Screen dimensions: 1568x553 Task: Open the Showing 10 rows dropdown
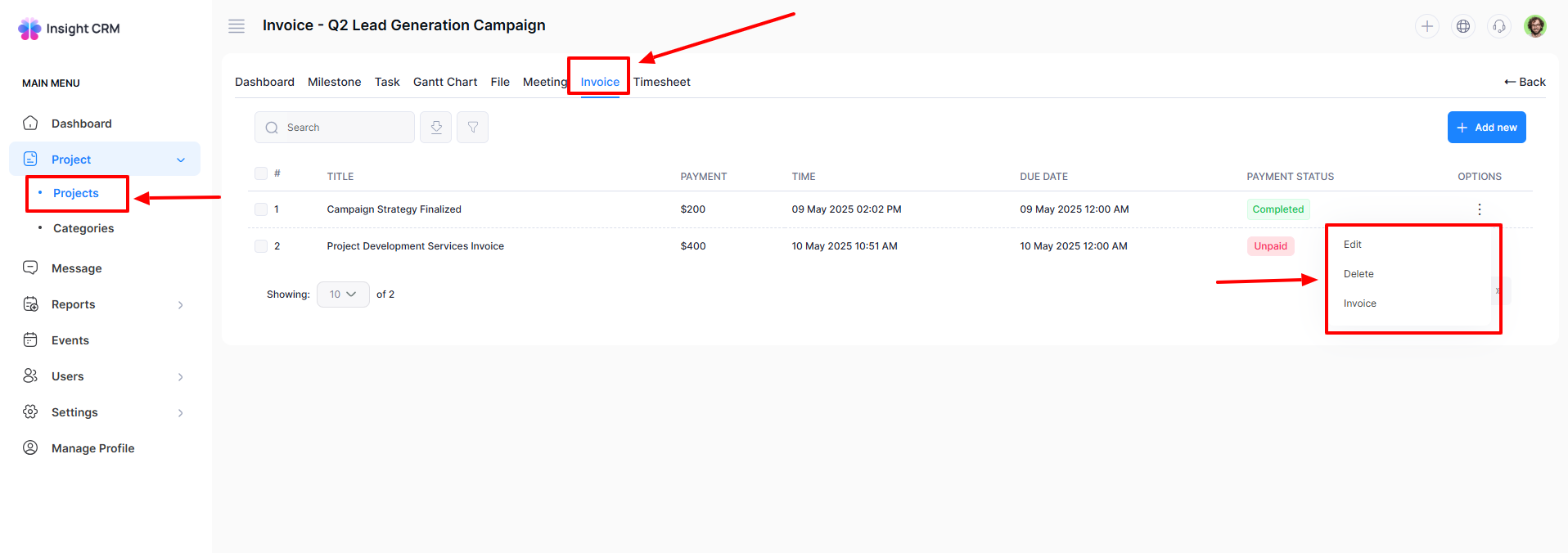(x=343, y=294)
